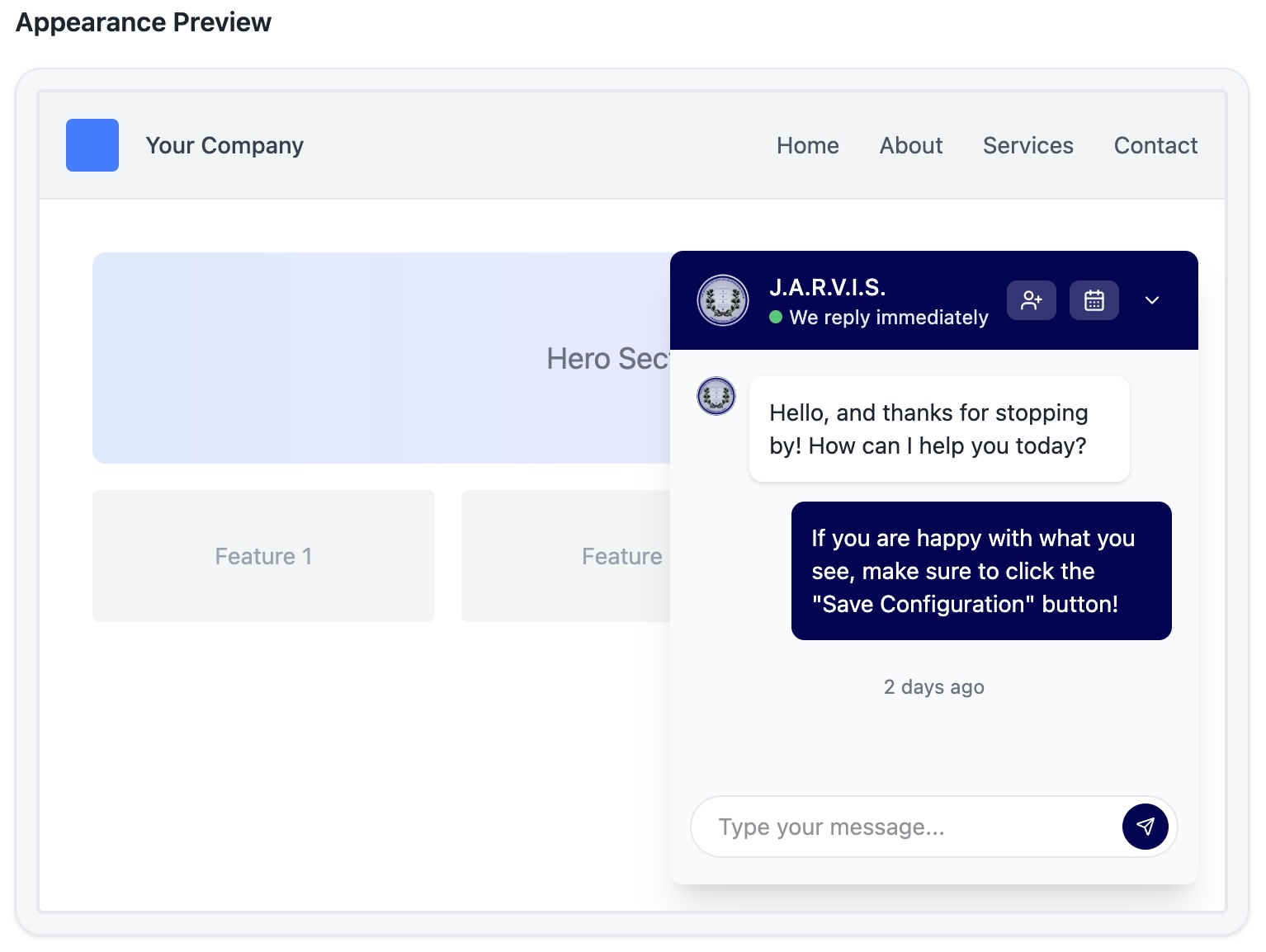Click the "Hello, and thanks for stopping by!" message
The width and height of the screenshot is (1266, 952).
click(939, 429)
